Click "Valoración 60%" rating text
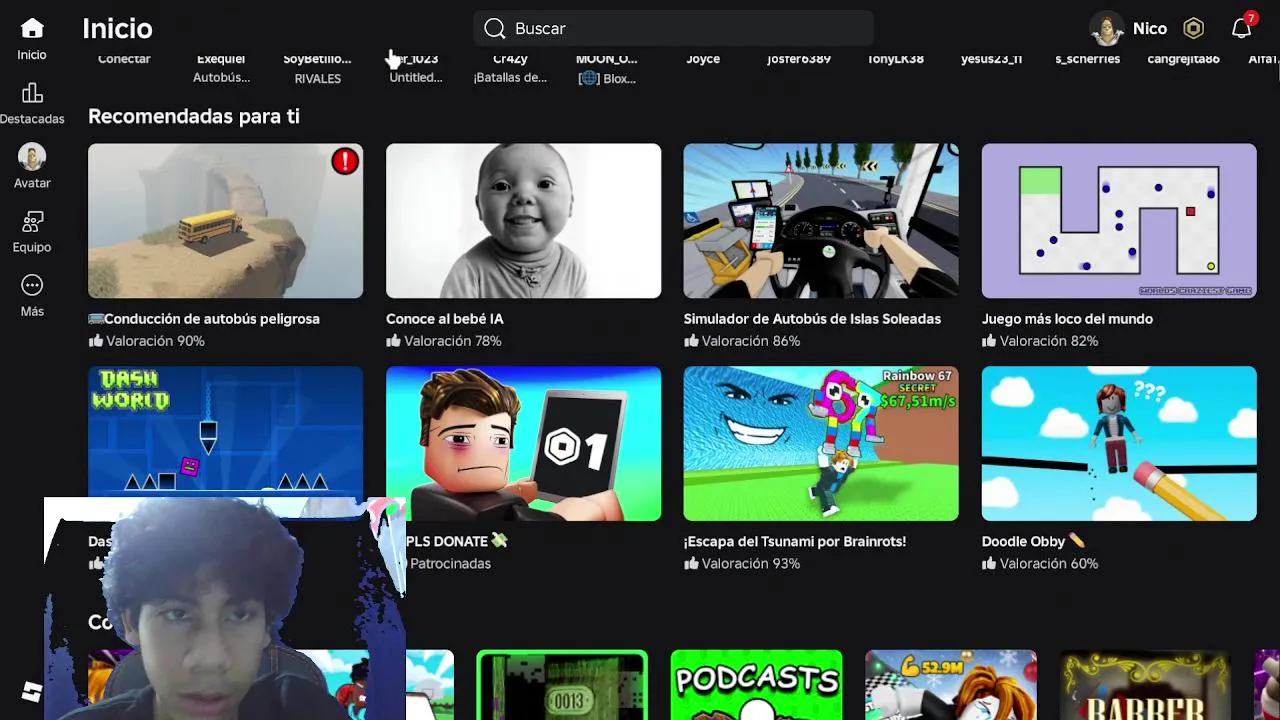Viewport: 1280px width, 720px height. coord(1049,564)
